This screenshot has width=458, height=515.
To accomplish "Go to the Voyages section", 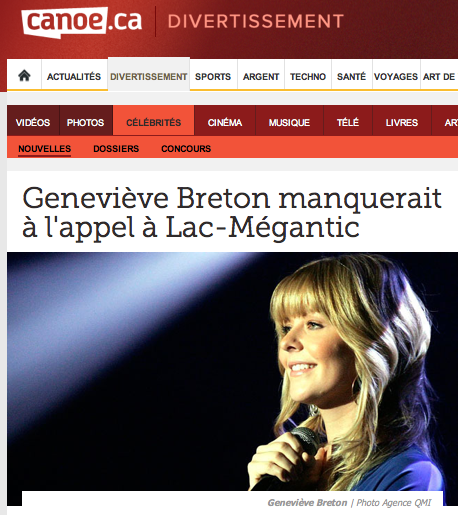I will click(x=396, y=77).
